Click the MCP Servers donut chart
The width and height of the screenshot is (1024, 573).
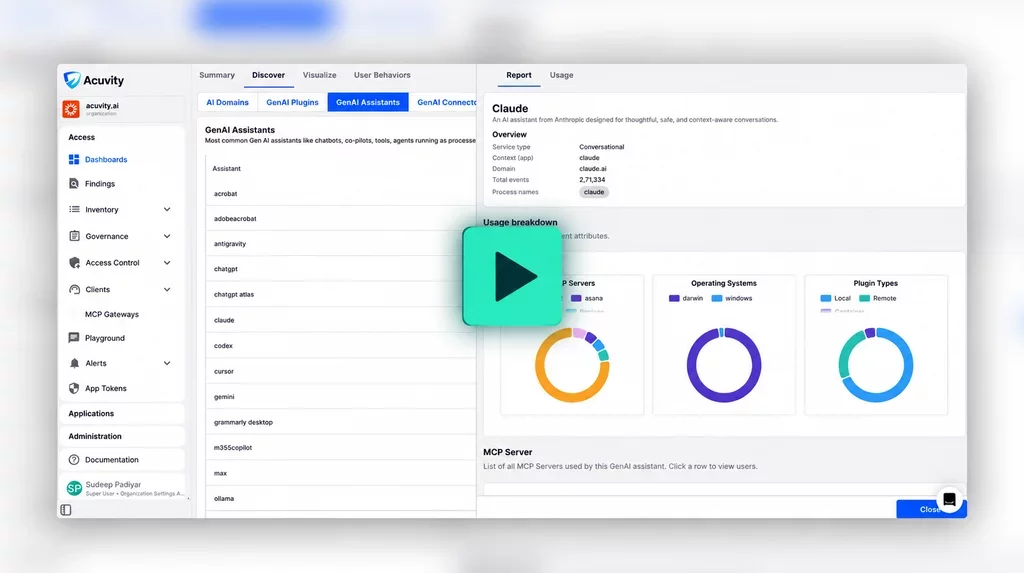click(572, 365)
